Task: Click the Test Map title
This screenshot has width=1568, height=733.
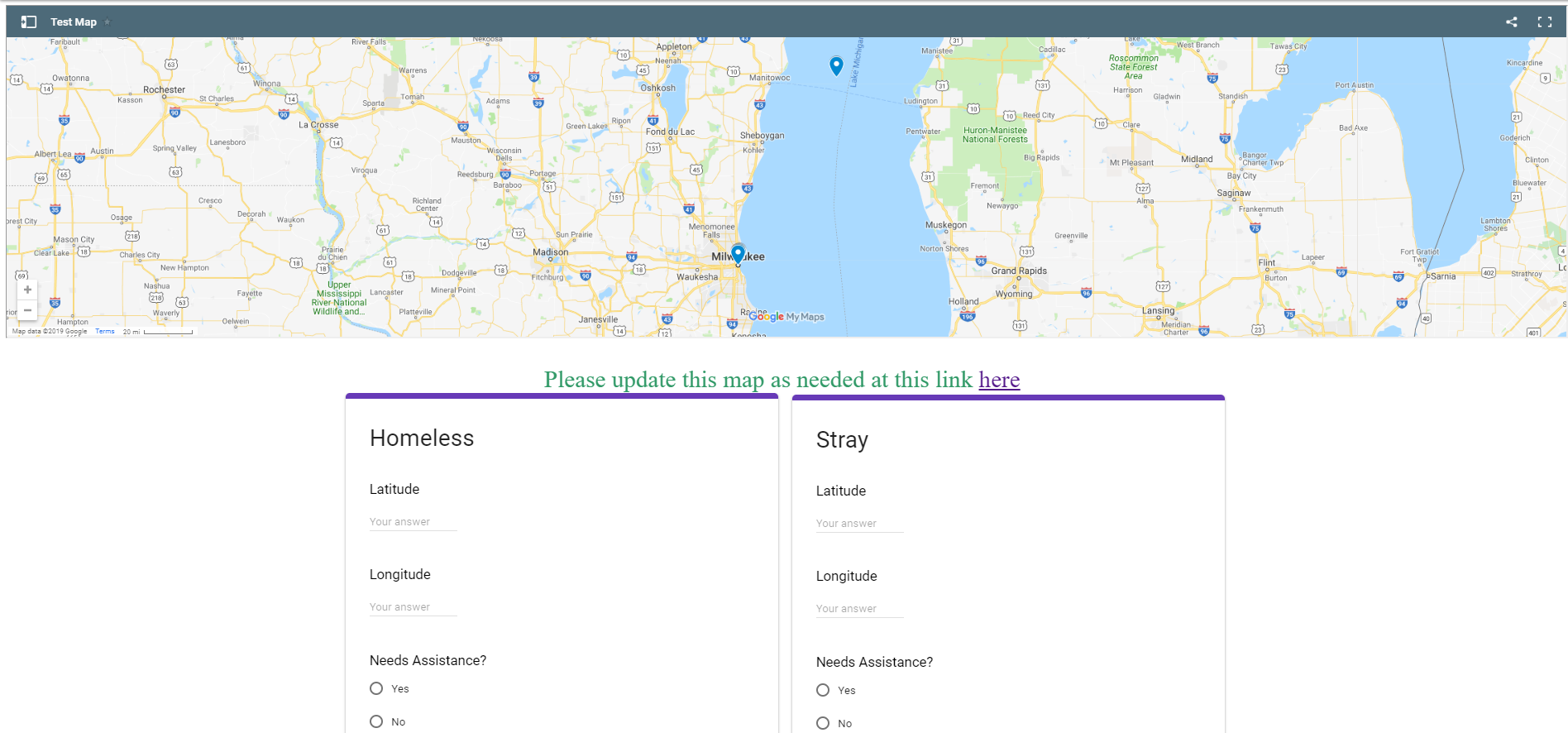Action: pyautogui.click(x=74, y=22)
